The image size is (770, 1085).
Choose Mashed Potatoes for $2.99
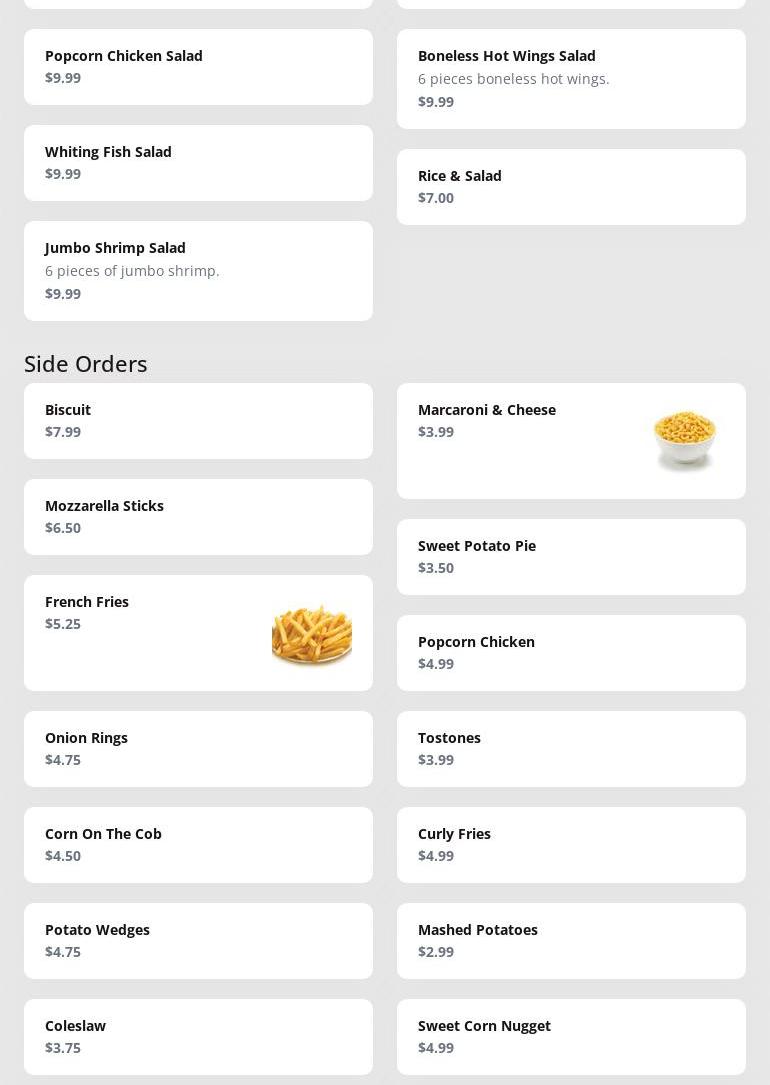(x=571, y=941)
